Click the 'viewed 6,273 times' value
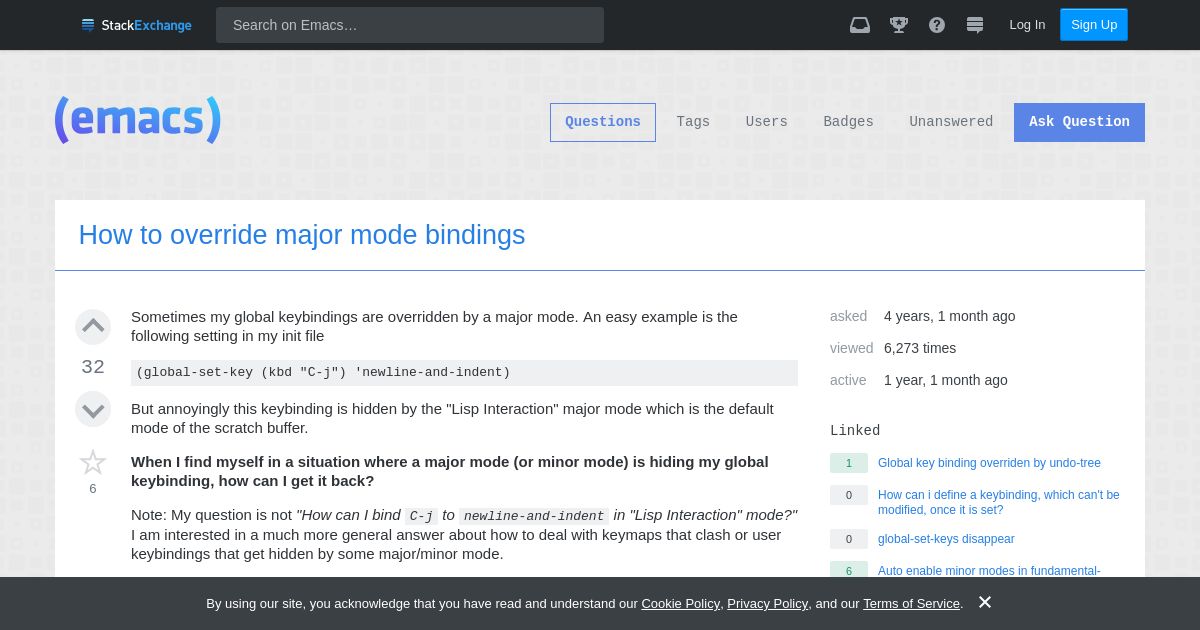 point(920,348)
